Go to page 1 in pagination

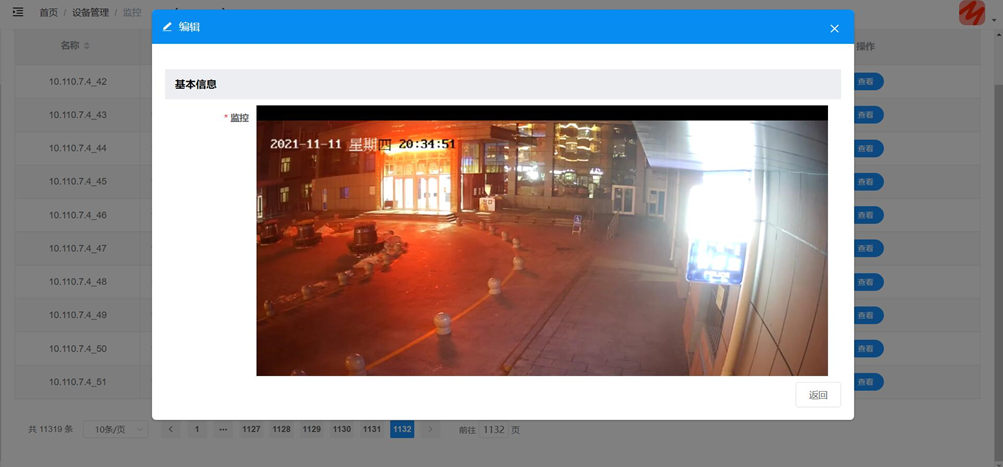pyautogui.click(x=196, y=429)
